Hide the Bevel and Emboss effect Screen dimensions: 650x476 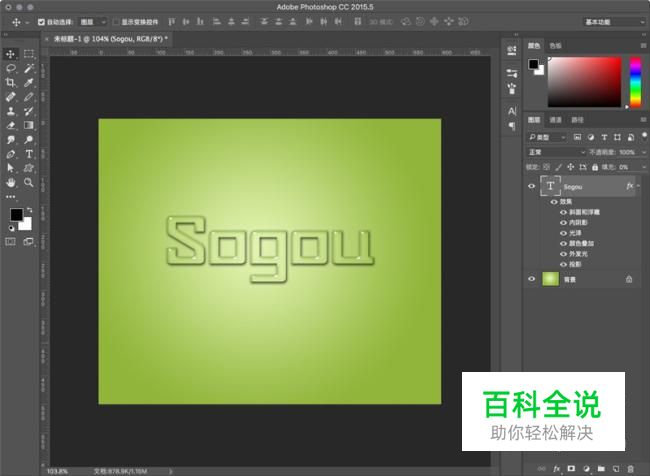point(563,212)
